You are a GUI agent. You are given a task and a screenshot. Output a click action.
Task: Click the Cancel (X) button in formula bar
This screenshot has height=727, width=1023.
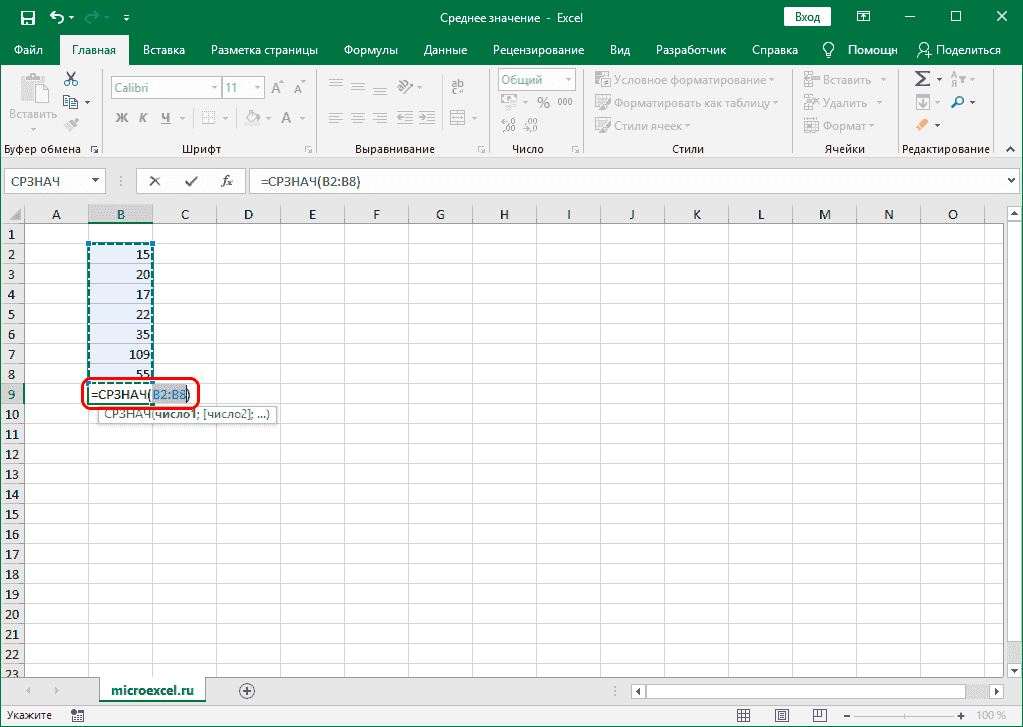(154, 181)
